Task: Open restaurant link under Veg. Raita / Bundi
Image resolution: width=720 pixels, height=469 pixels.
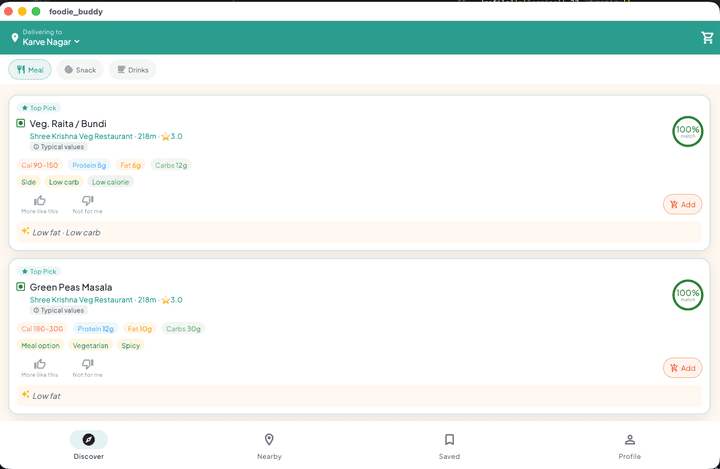Action: click(81, 136)
